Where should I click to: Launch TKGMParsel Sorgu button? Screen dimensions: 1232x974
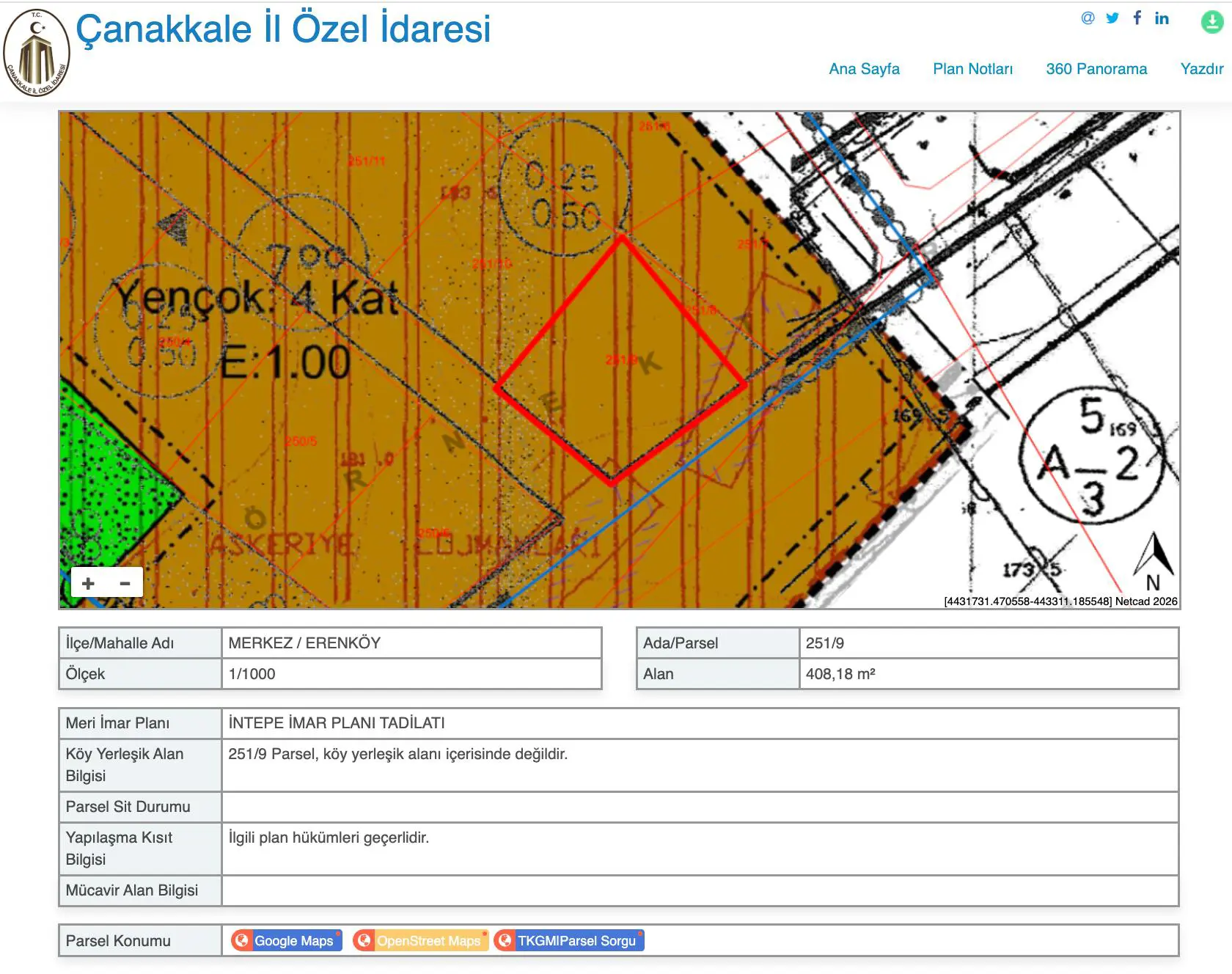point(569,940)
